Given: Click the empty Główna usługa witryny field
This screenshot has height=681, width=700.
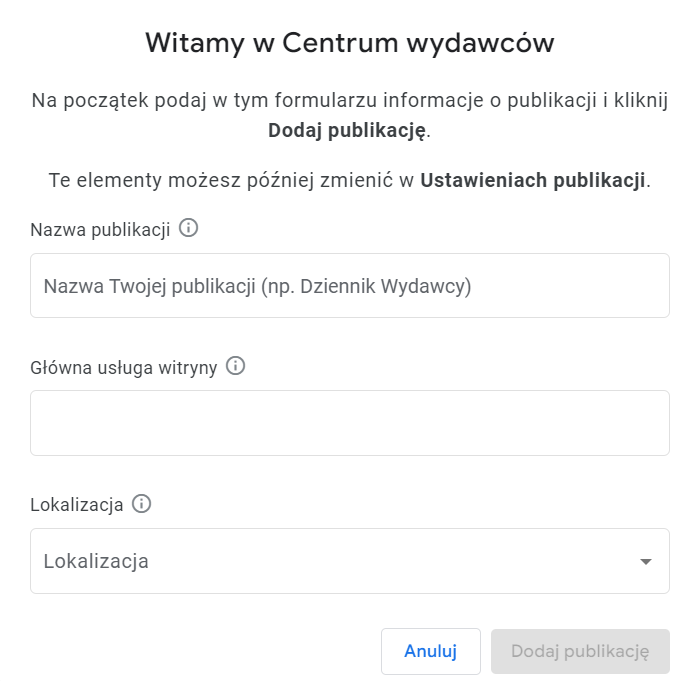Looking at the screenshot, I should [350, 423].
